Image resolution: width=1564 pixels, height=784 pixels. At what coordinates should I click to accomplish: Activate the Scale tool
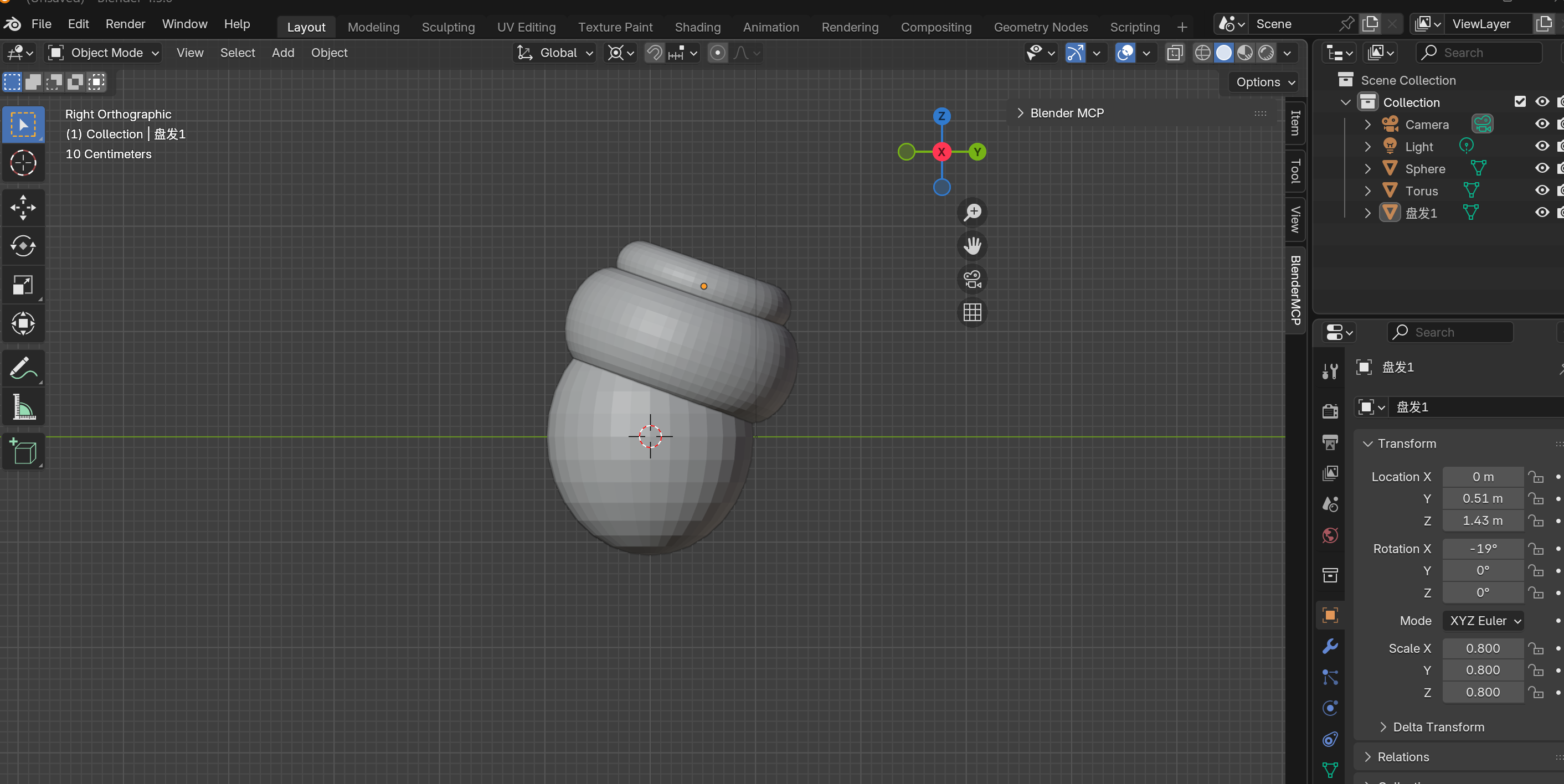tap(23, 285)
